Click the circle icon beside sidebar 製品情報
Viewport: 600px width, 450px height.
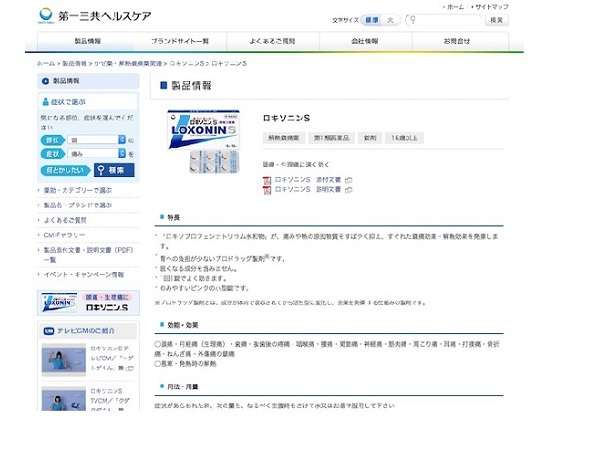(46, 81)
